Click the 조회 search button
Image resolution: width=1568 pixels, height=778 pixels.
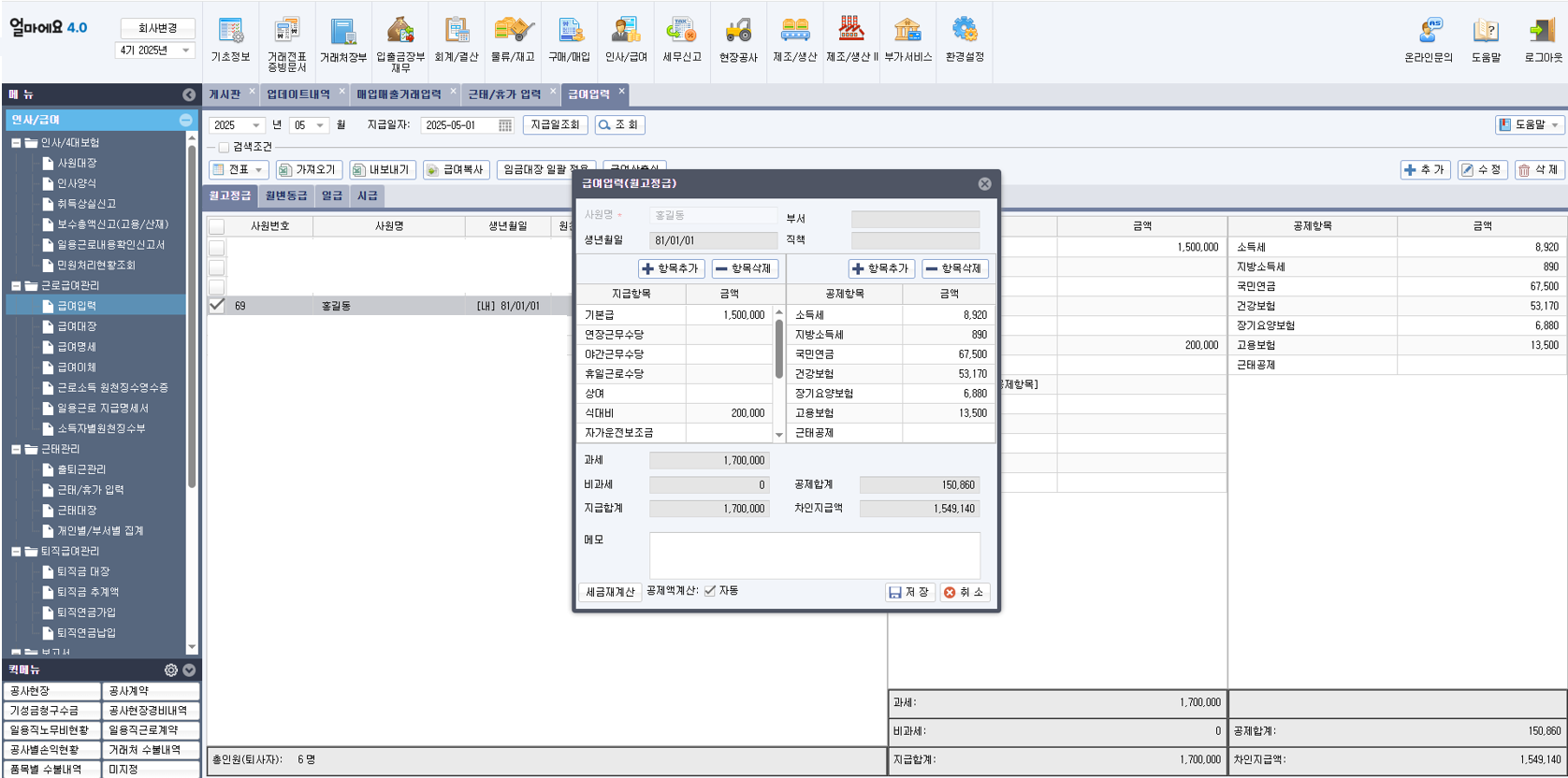tap(619, 124)
